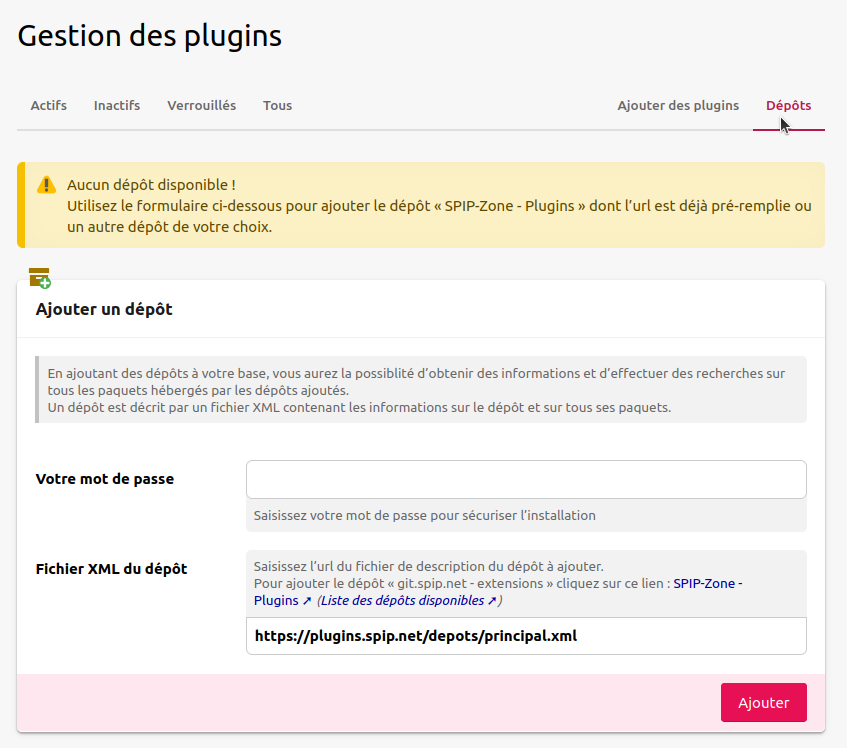
Task: Open the Dépôts tab
Action: (788, 106)
